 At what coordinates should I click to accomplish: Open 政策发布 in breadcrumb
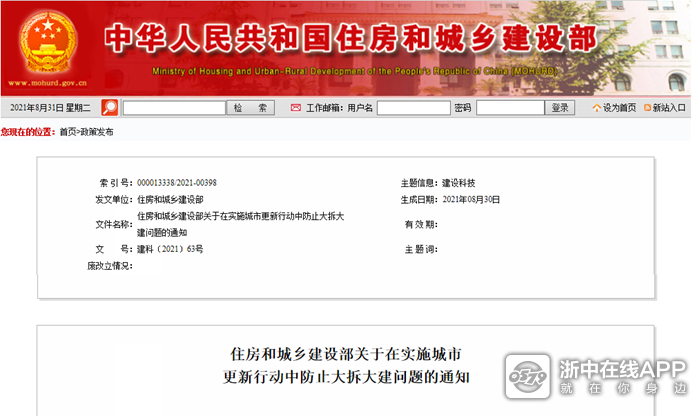click(96, 132)
